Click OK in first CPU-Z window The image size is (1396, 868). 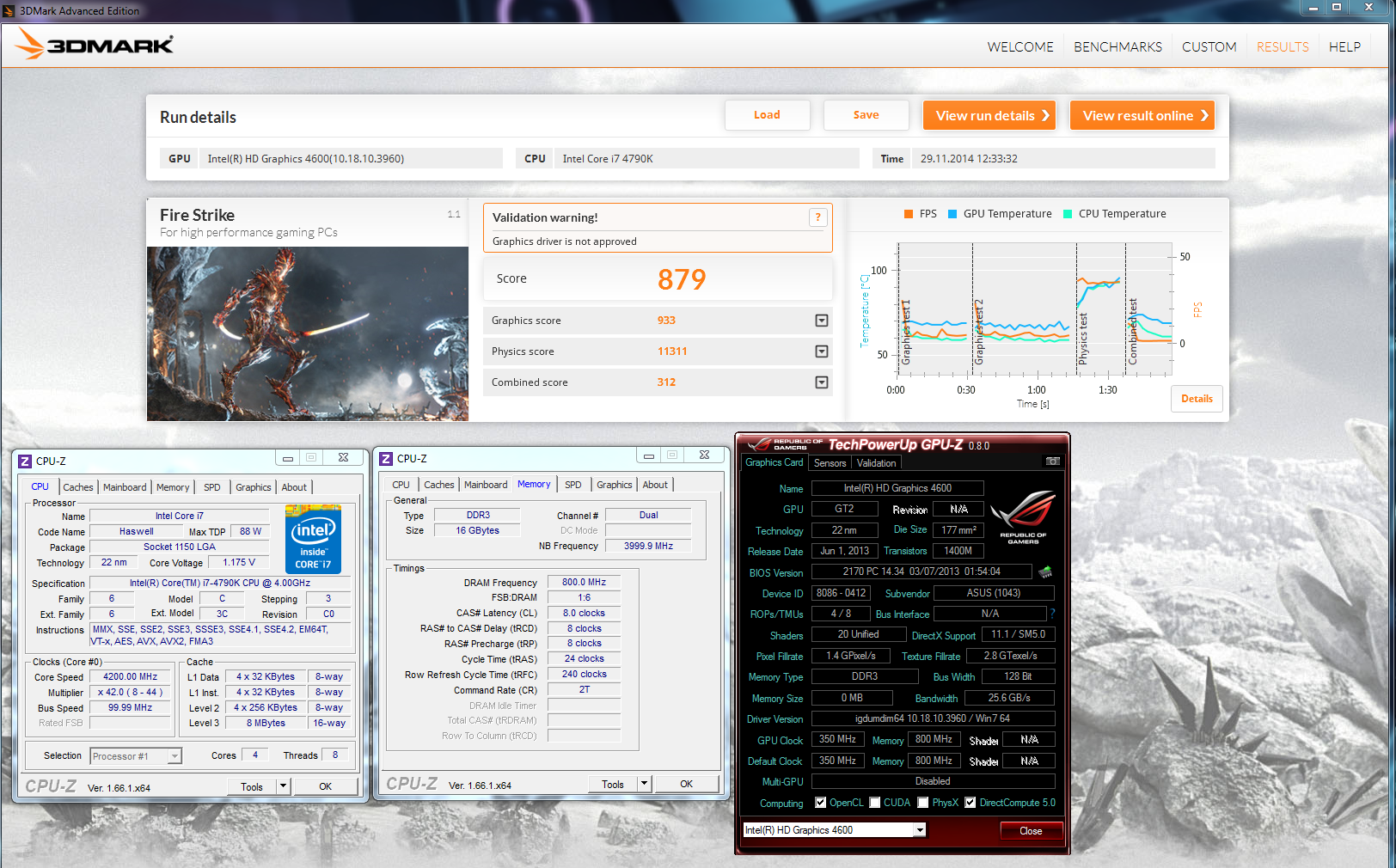tap(326, 786)
